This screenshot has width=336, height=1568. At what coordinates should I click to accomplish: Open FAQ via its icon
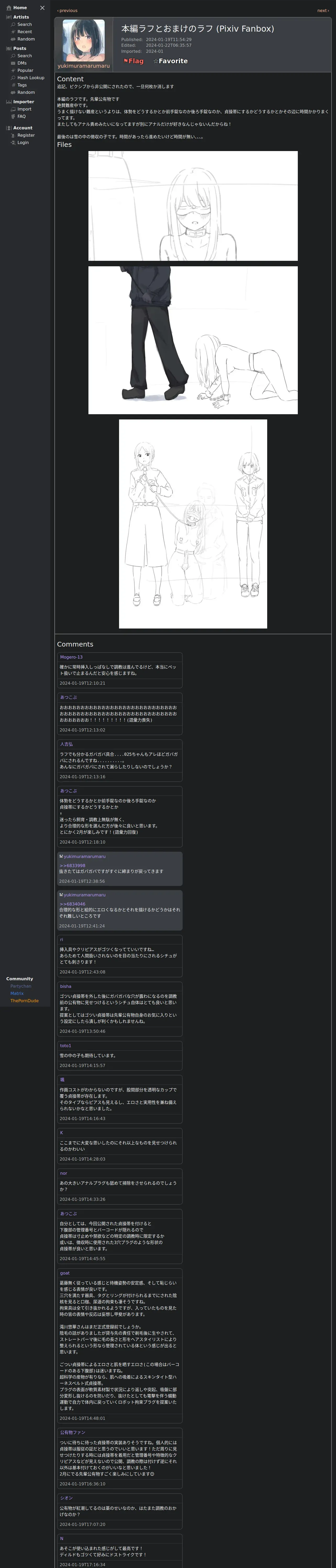coord(13,116)
